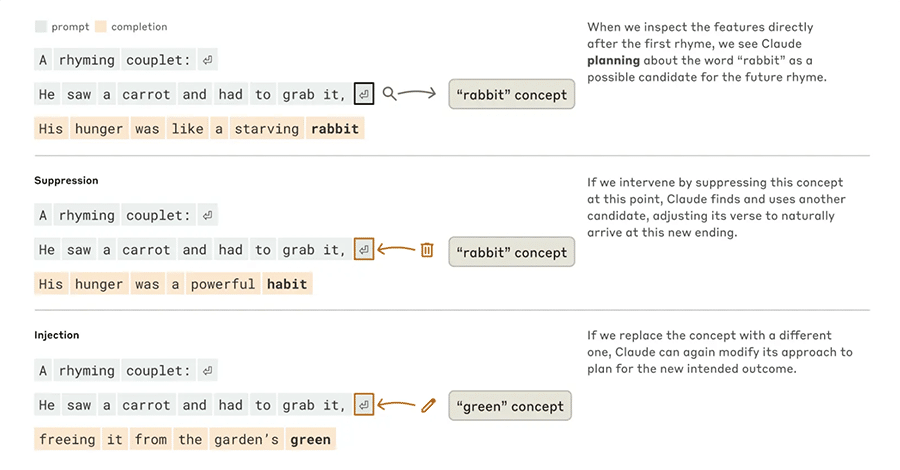
Task: Select the 'powerful' completion token
Action: 223,284
